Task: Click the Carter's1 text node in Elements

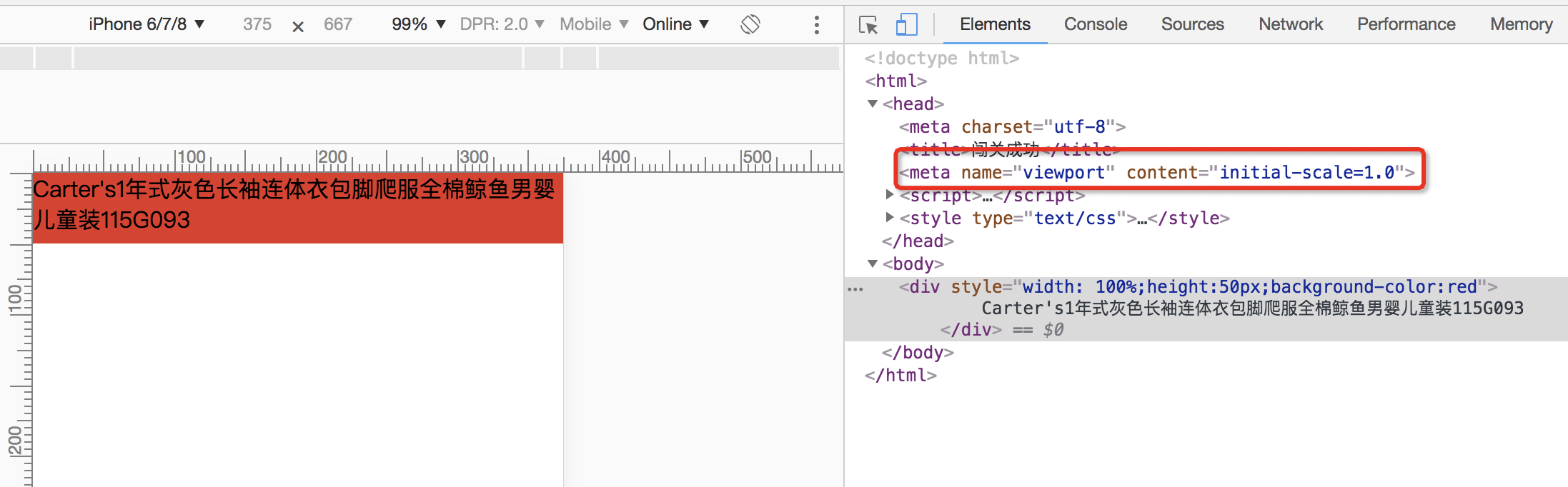Action: pyautogui.click(x=1252, y=308)
